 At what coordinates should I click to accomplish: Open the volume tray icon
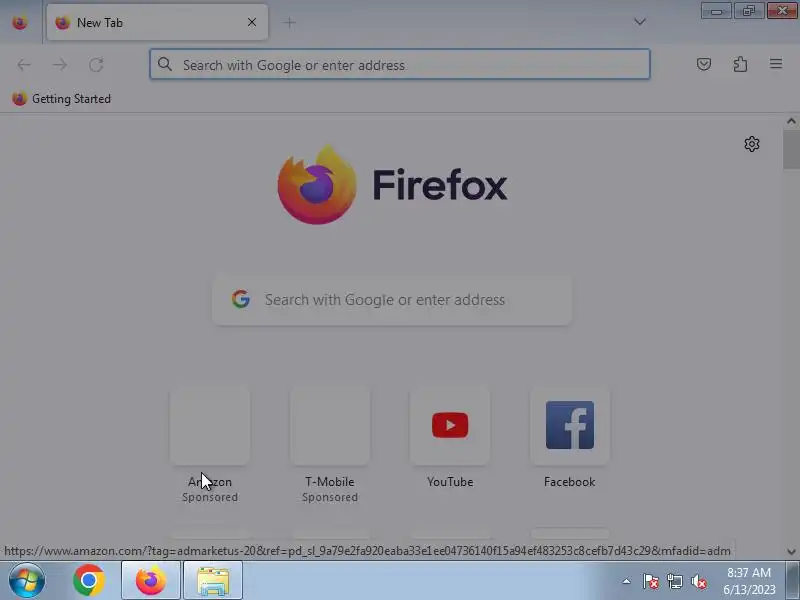699,581
